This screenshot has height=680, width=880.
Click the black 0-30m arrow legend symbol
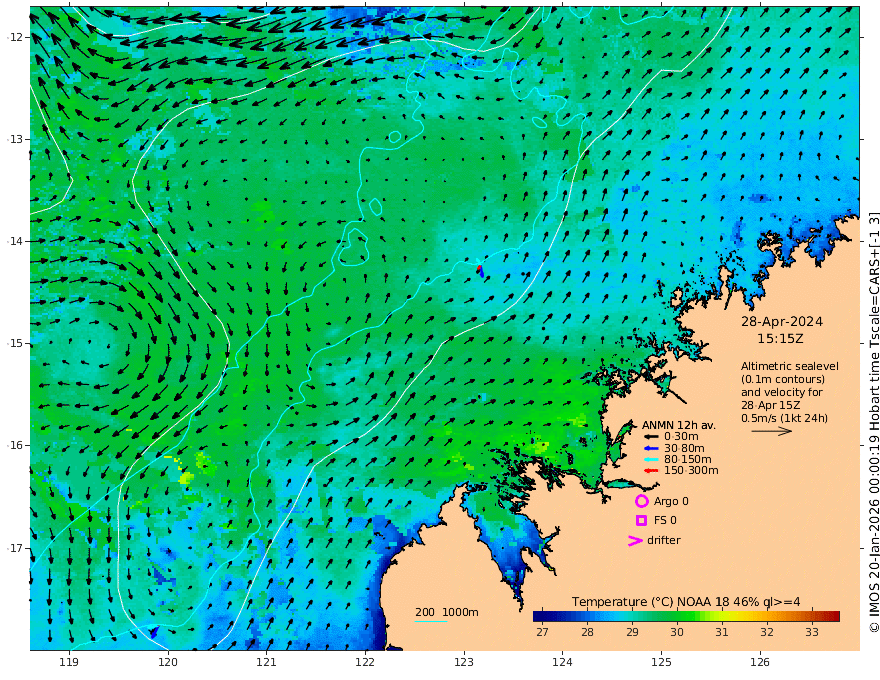651,437
